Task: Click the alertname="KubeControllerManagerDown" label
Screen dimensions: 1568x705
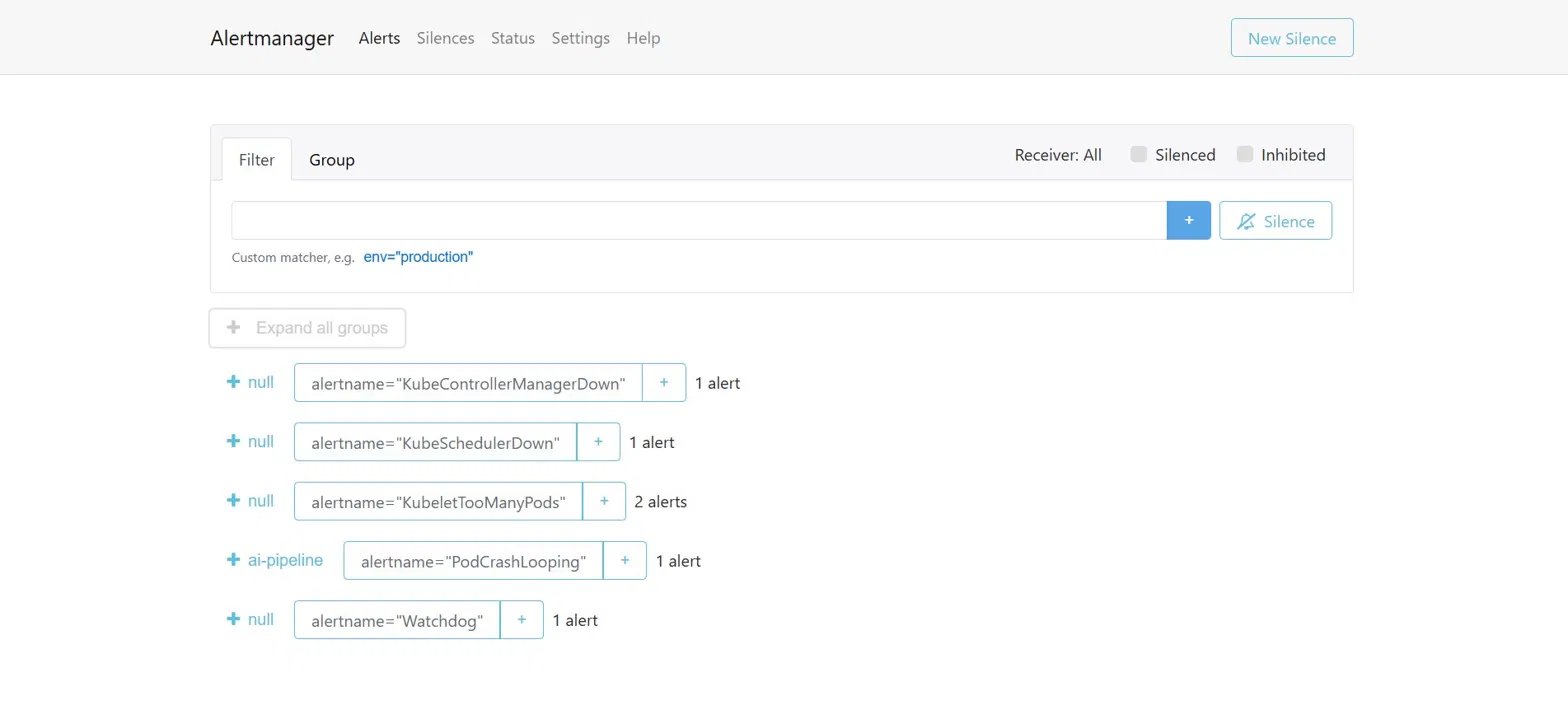Action: coord(468,383)
